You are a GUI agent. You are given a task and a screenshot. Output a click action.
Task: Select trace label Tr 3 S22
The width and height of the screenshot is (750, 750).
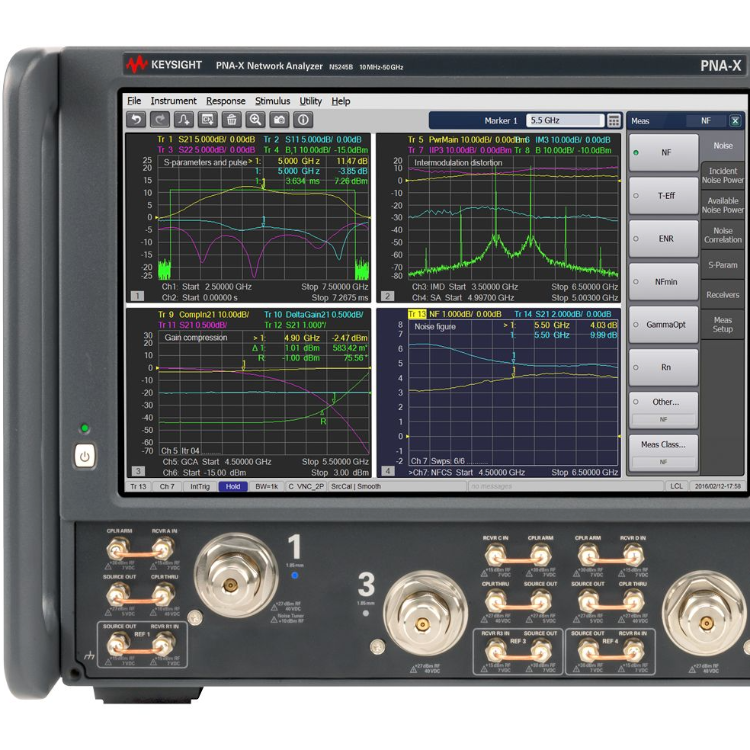pos(206,150)
